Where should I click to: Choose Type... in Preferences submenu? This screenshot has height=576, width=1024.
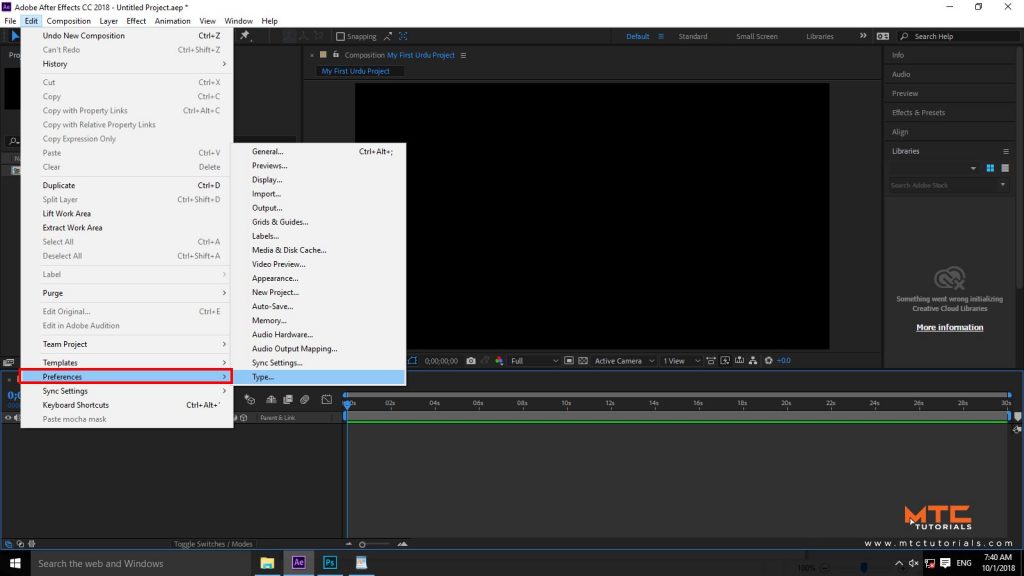tap(319, 377)
